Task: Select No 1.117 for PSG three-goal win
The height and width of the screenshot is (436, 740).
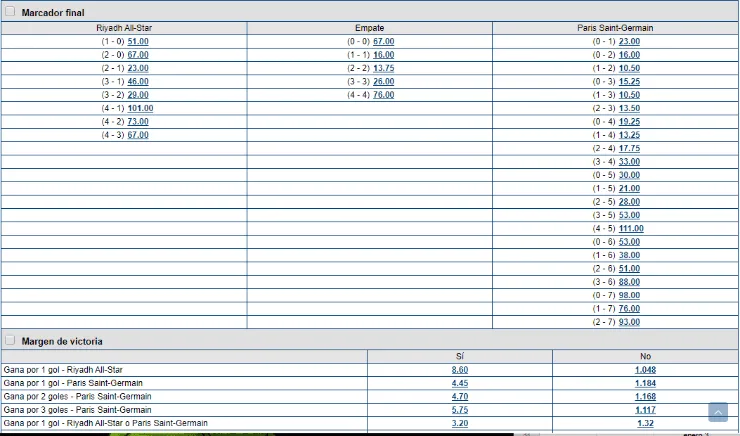Action: tap(645, 410)
